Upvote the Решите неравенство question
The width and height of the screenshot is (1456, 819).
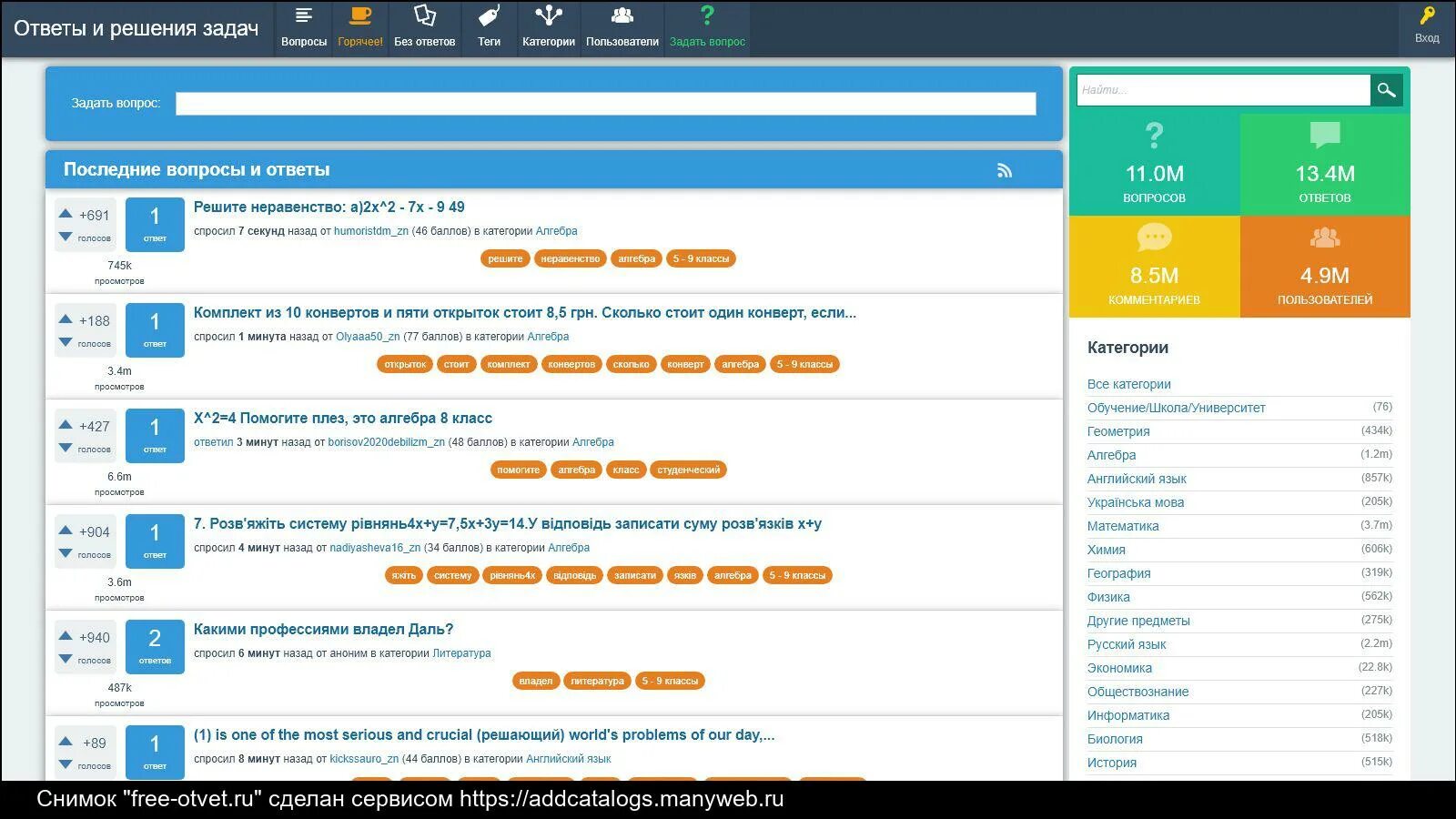(66, 214)
